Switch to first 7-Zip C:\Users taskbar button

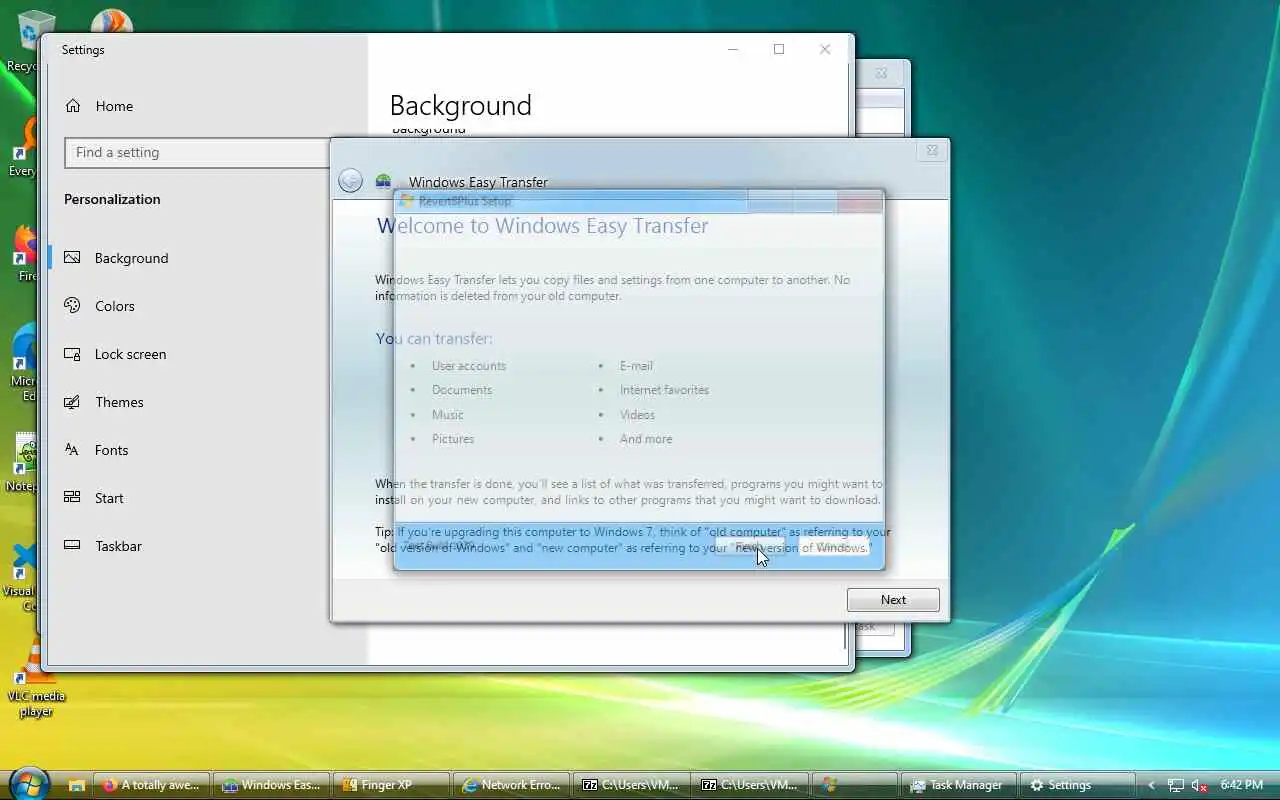coord(631,785)
